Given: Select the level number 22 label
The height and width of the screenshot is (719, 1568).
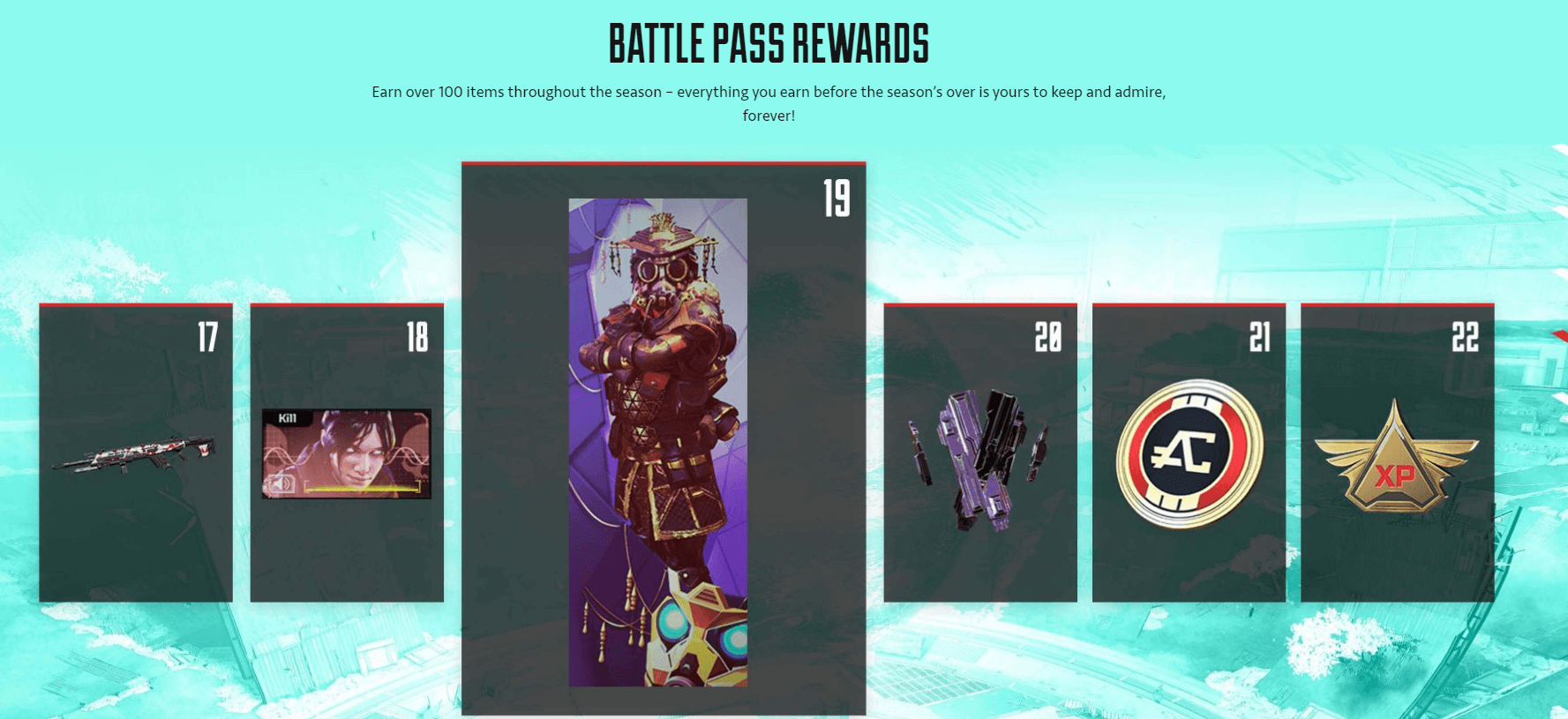Looking at the screenshot, I should coord(1465,337).
